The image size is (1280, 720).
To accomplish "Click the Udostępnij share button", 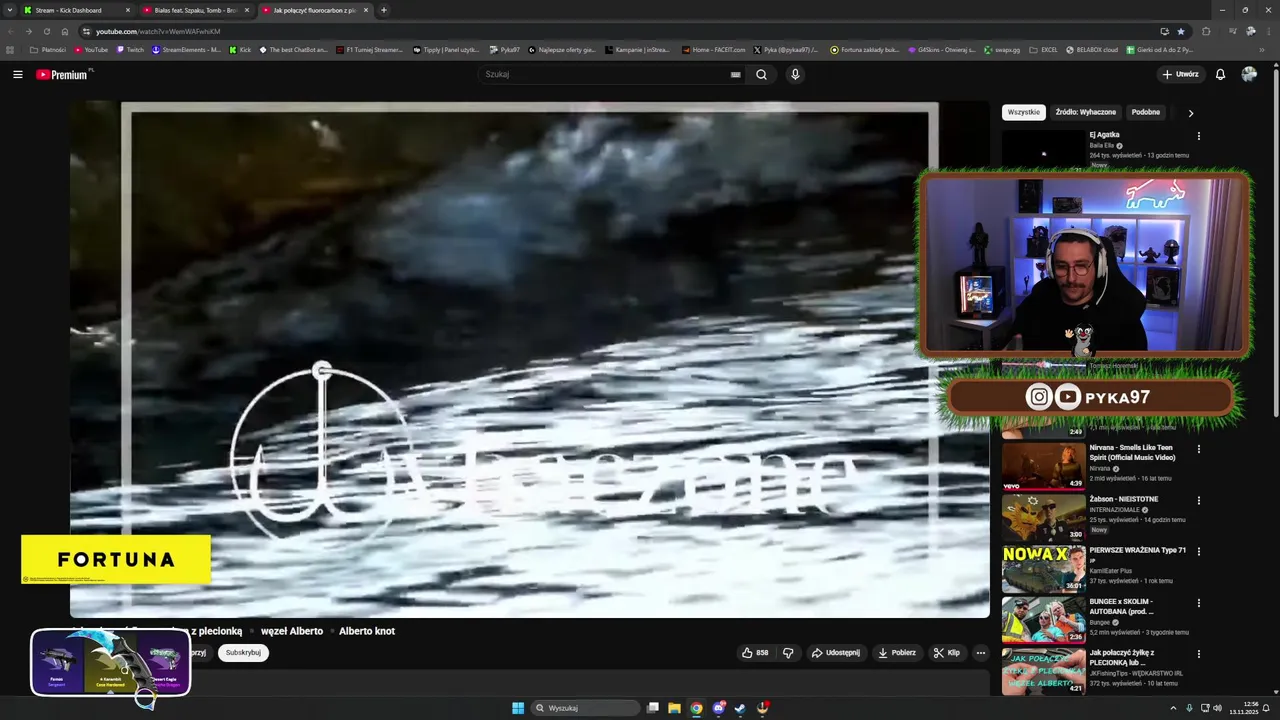I will pyautogui.click(x=836, y=653).
